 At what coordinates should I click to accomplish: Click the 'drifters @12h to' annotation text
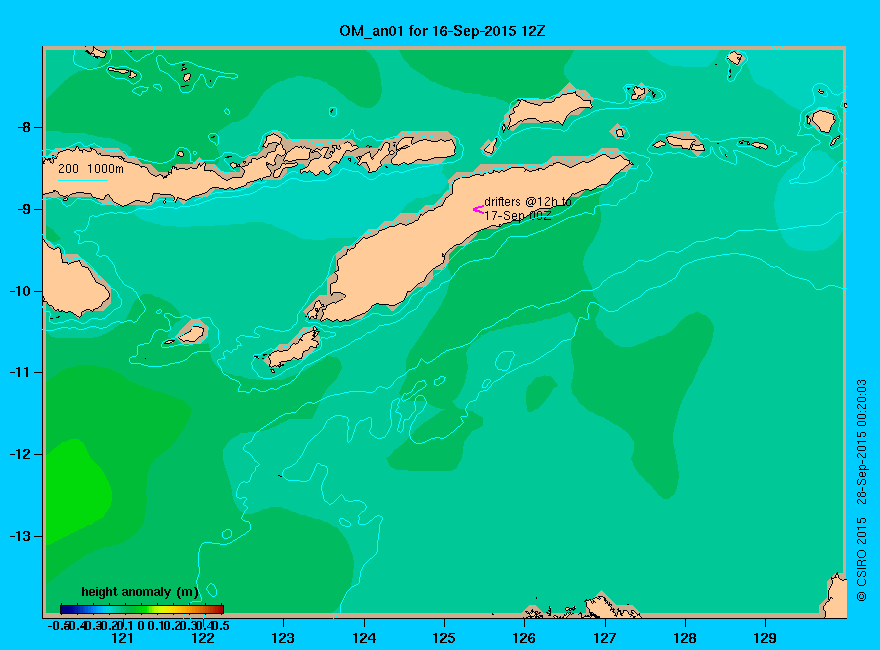point(528,202)
